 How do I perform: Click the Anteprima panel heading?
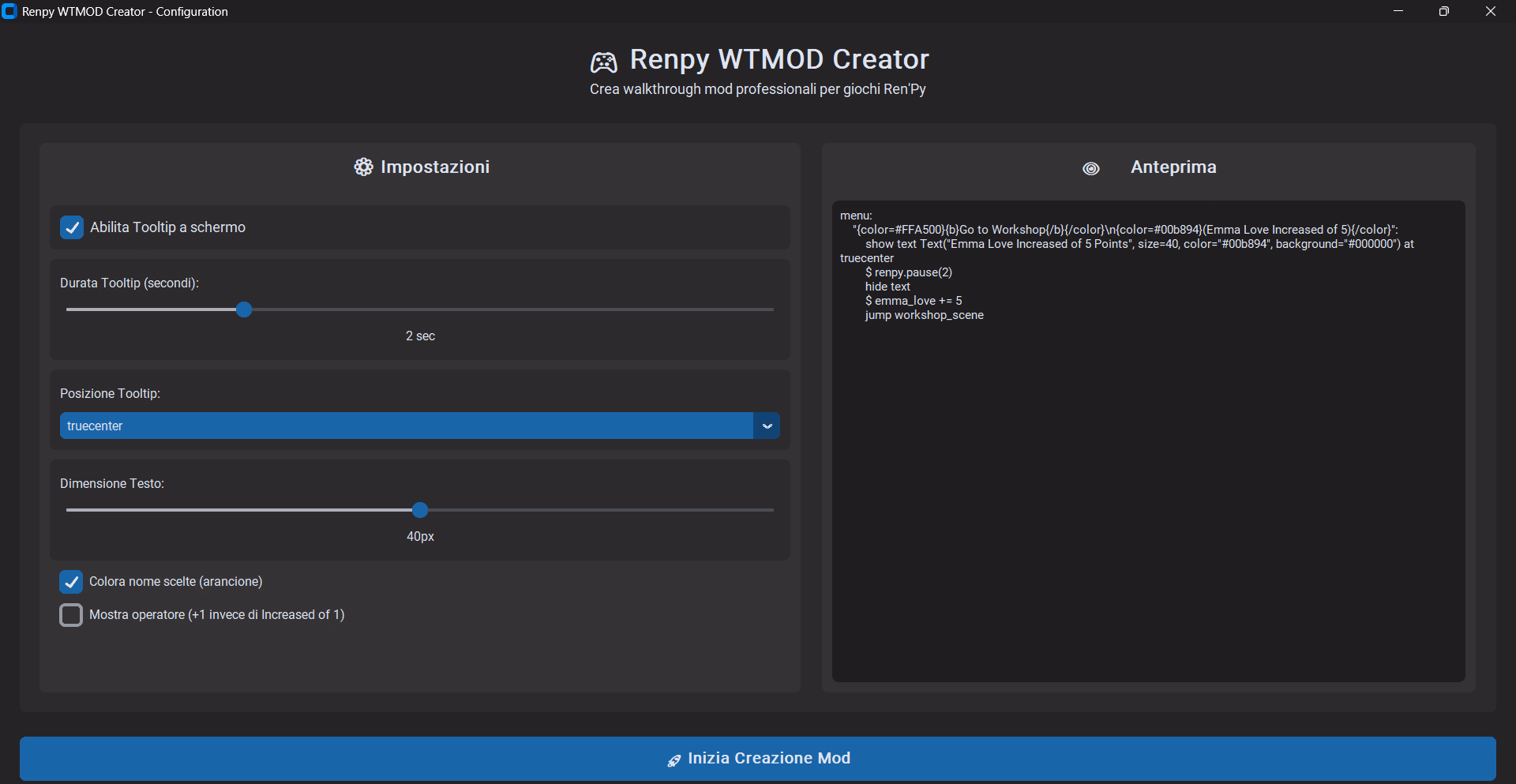point(1173,167)
